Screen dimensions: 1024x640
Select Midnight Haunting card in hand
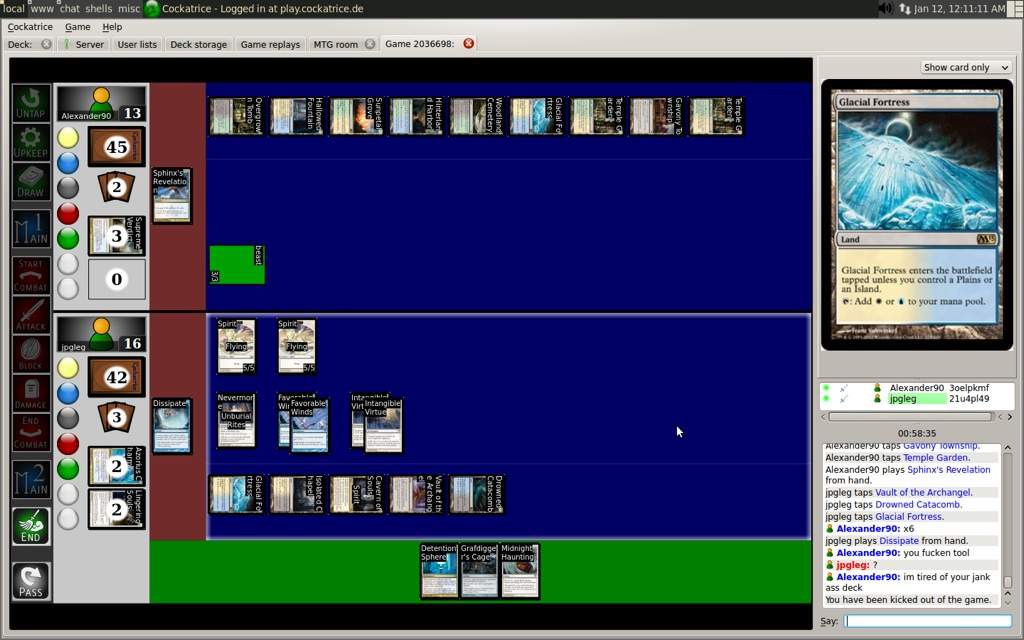[520, 570]
